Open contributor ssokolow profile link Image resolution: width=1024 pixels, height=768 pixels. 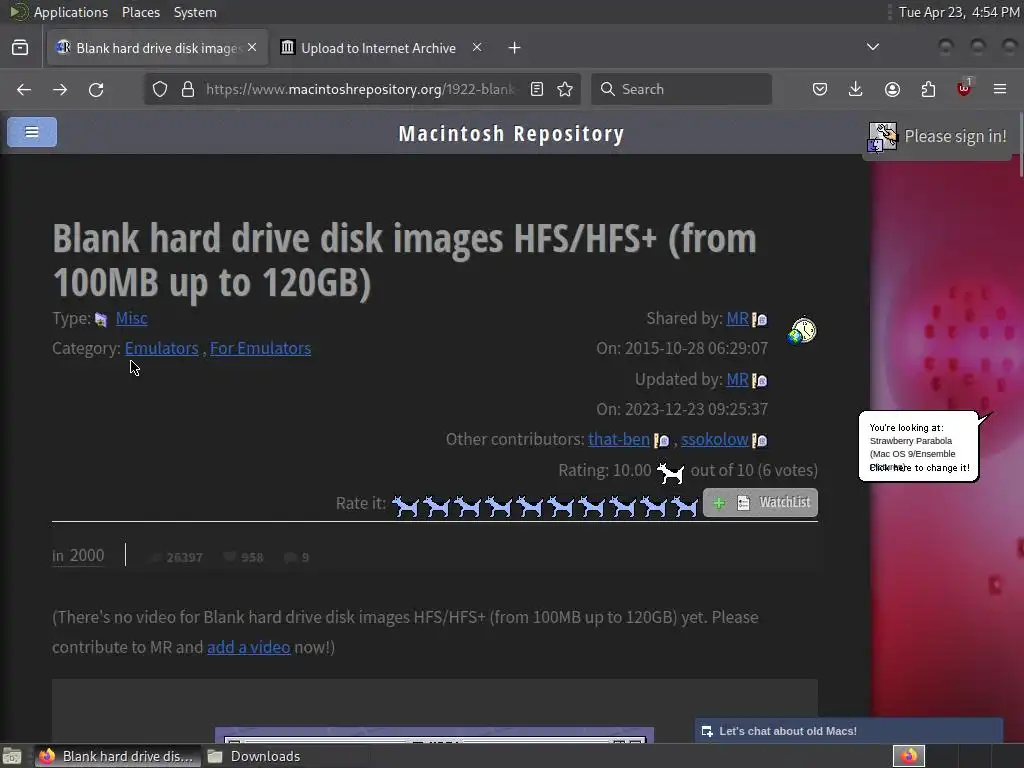(x=714, y=440)
